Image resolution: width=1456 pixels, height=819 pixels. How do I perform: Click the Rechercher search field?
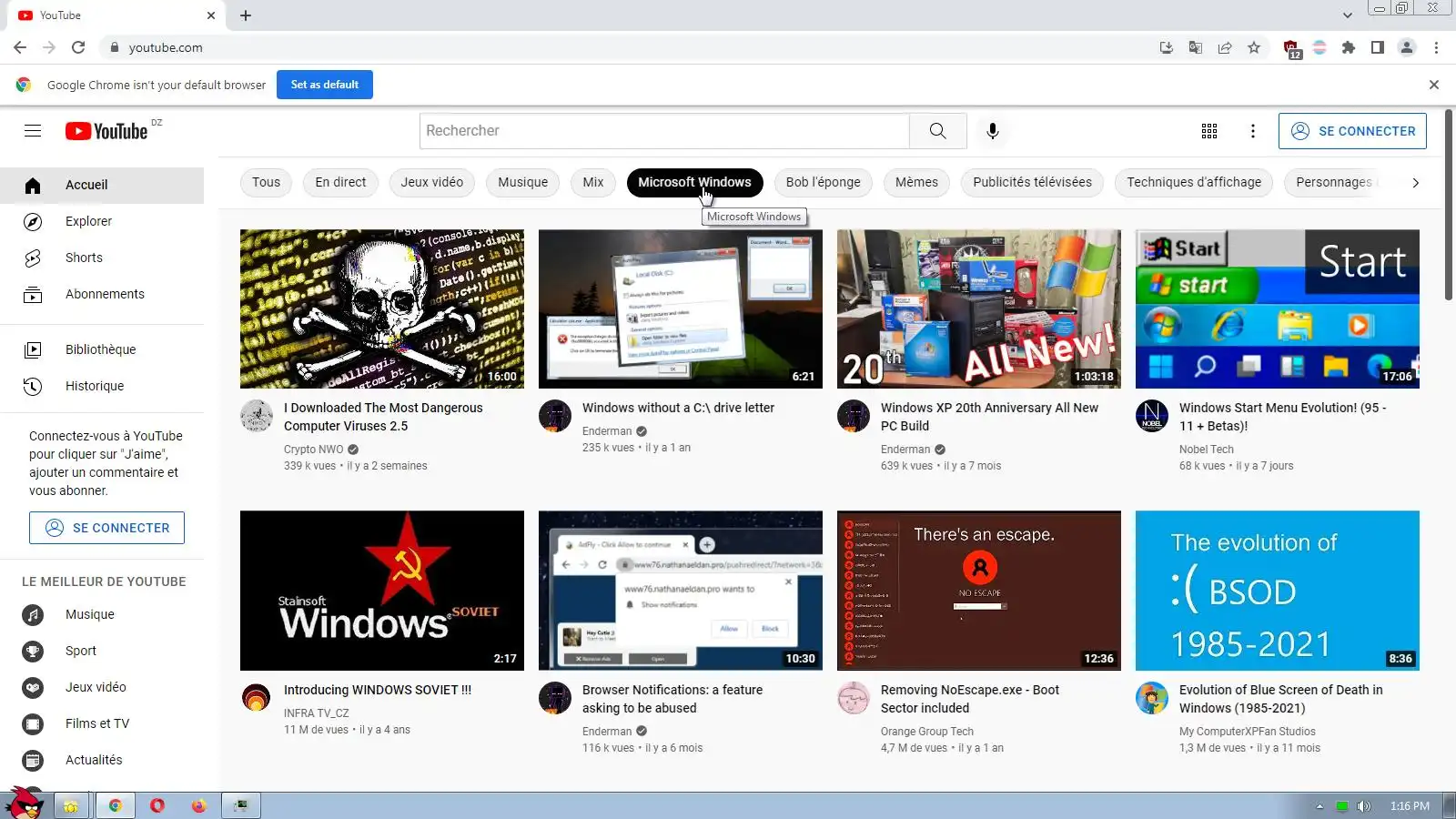click(664, 131)
